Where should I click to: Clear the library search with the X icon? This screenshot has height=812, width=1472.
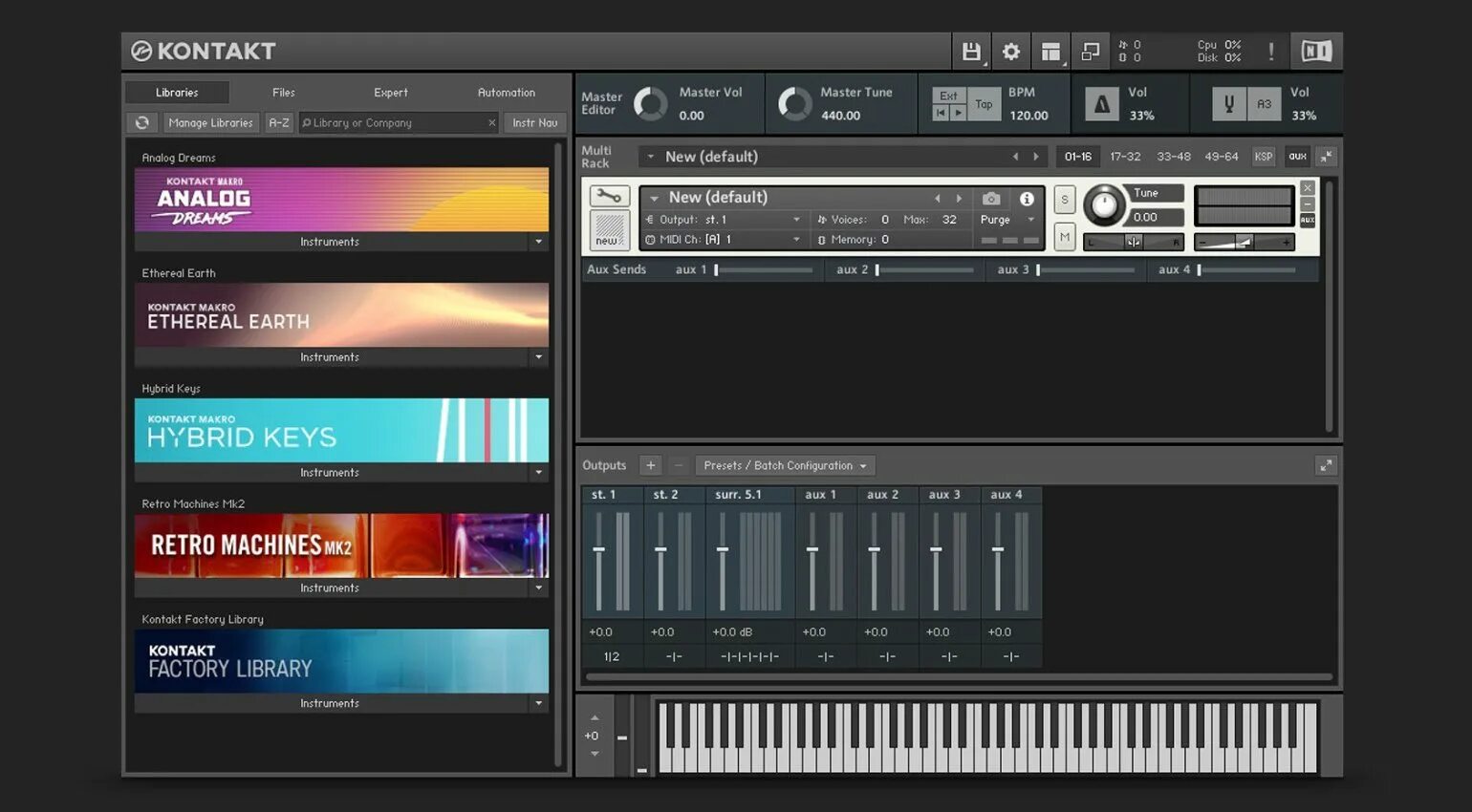pos(492,122)
